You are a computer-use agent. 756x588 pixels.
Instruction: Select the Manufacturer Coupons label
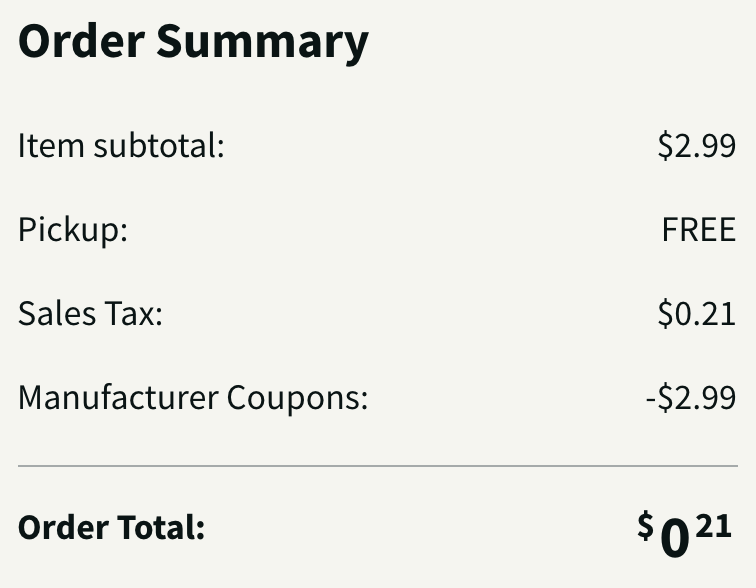click(x=193, y=398)
